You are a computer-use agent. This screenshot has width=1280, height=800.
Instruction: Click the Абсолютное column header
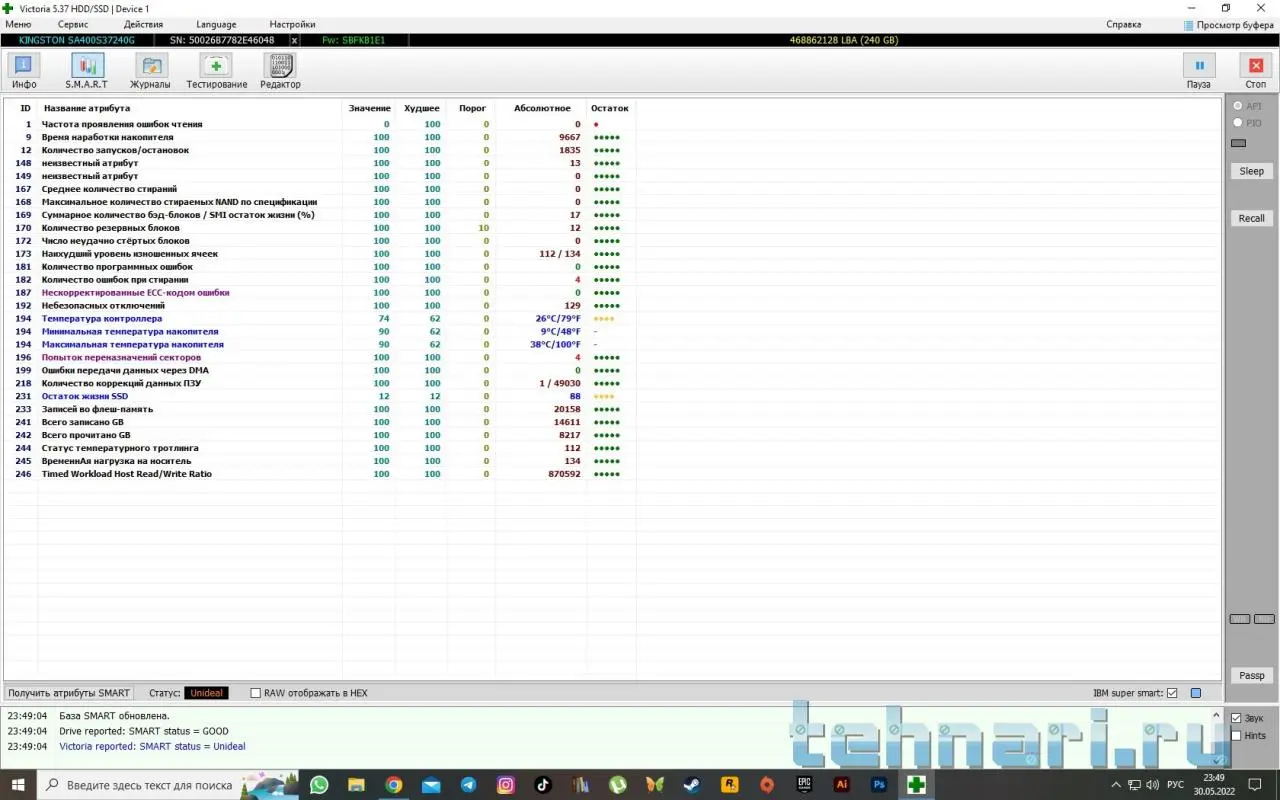(542, 108)
